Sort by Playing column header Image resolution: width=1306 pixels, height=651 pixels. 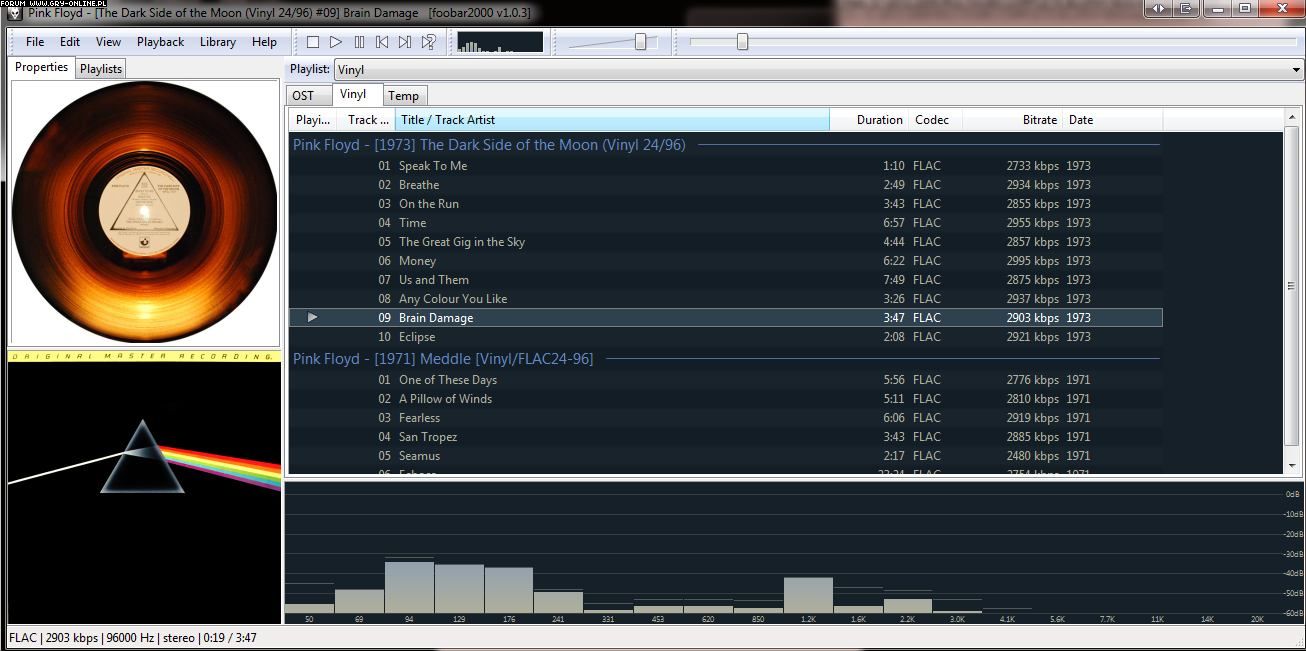[313, 120]
